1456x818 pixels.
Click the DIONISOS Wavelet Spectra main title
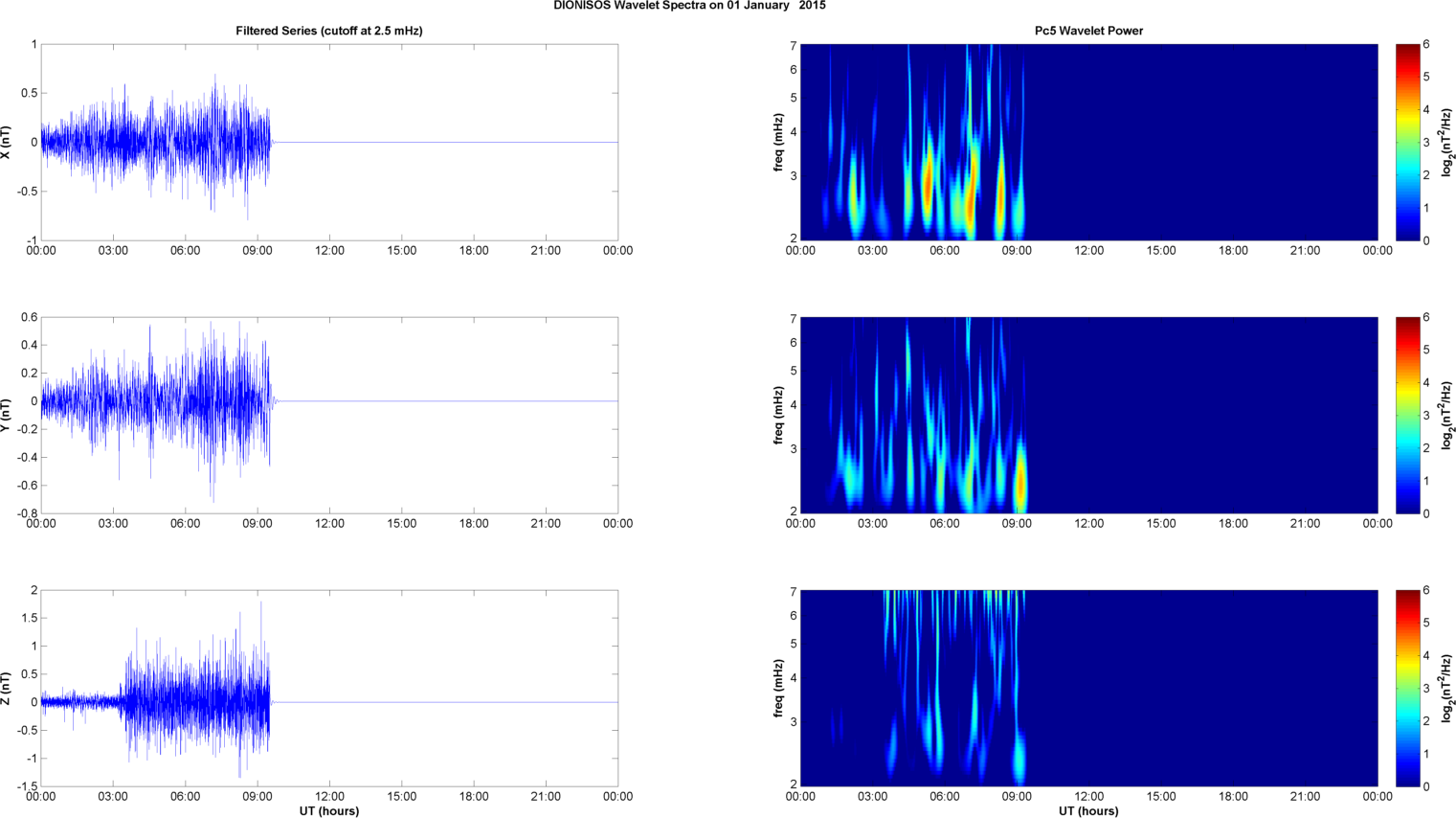point(689,6)
